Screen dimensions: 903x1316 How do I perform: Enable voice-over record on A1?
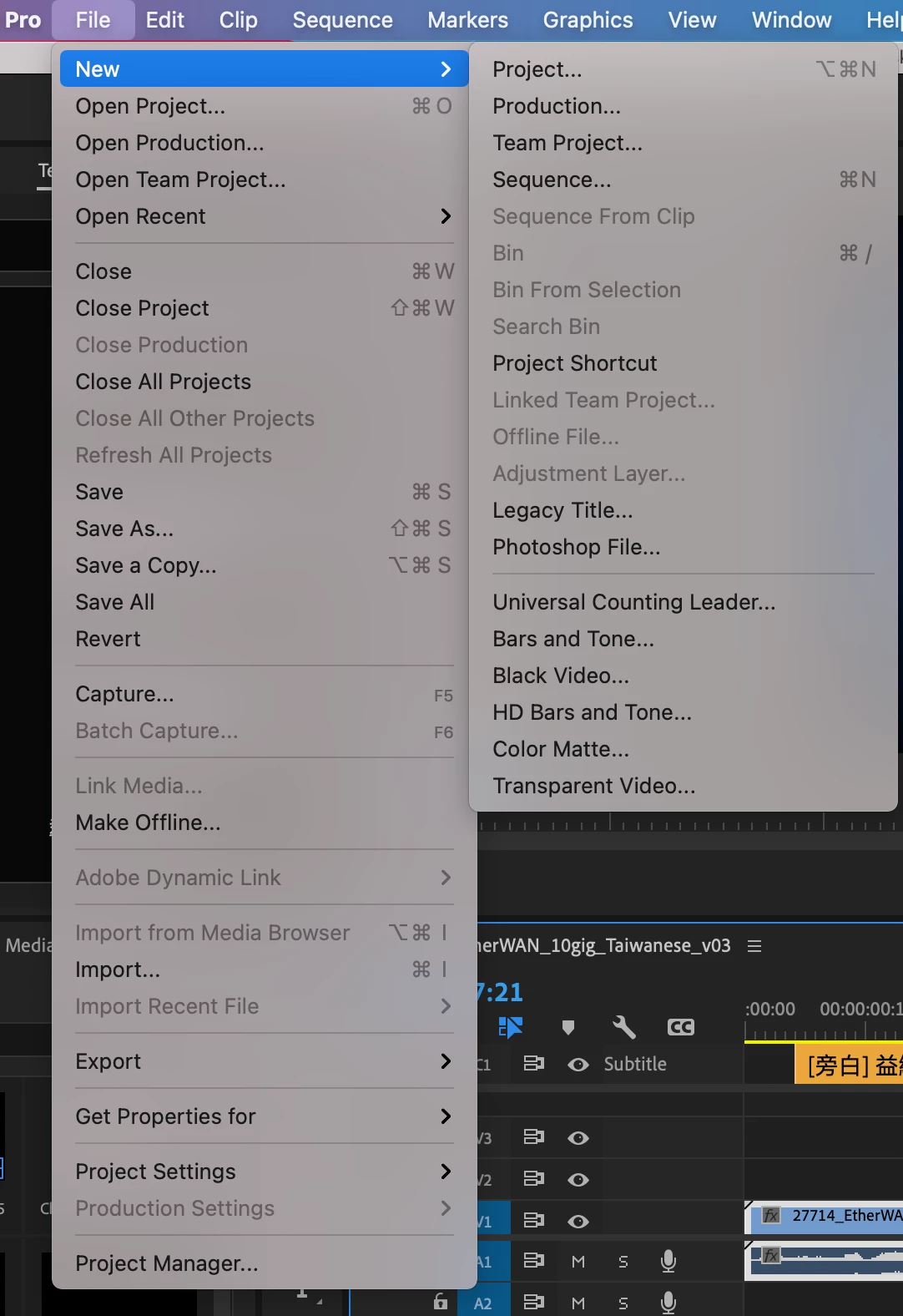coord(668,1261)
